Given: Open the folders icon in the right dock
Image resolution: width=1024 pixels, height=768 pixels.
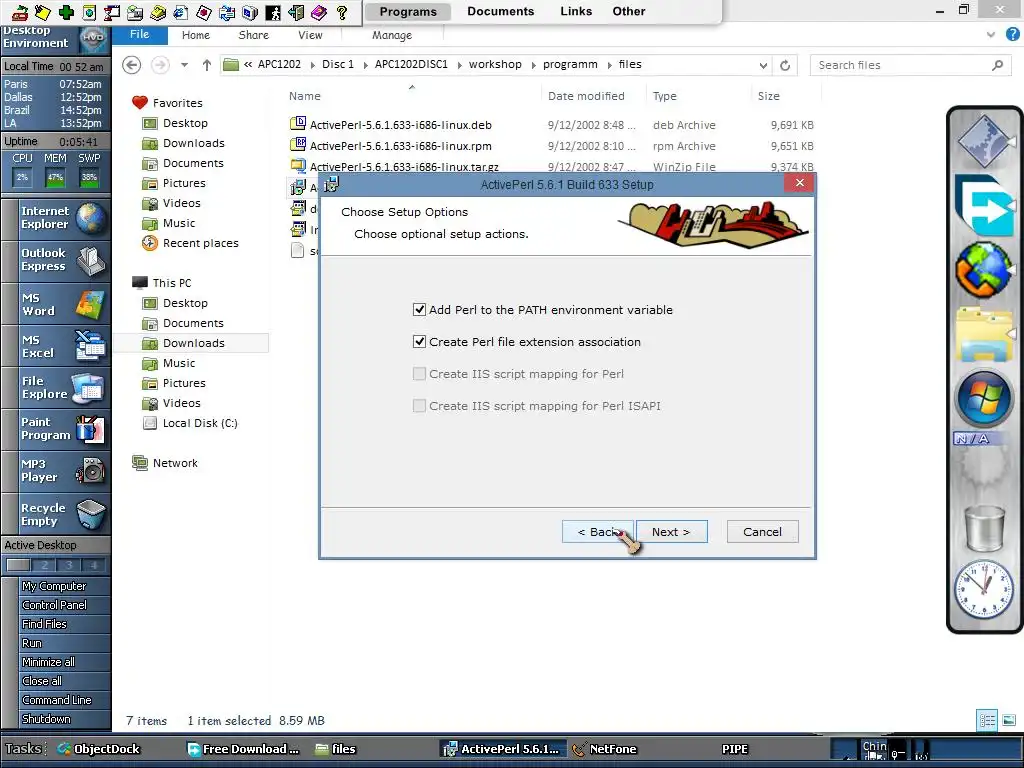Looking at the screenshot, I should coord(984,334).
